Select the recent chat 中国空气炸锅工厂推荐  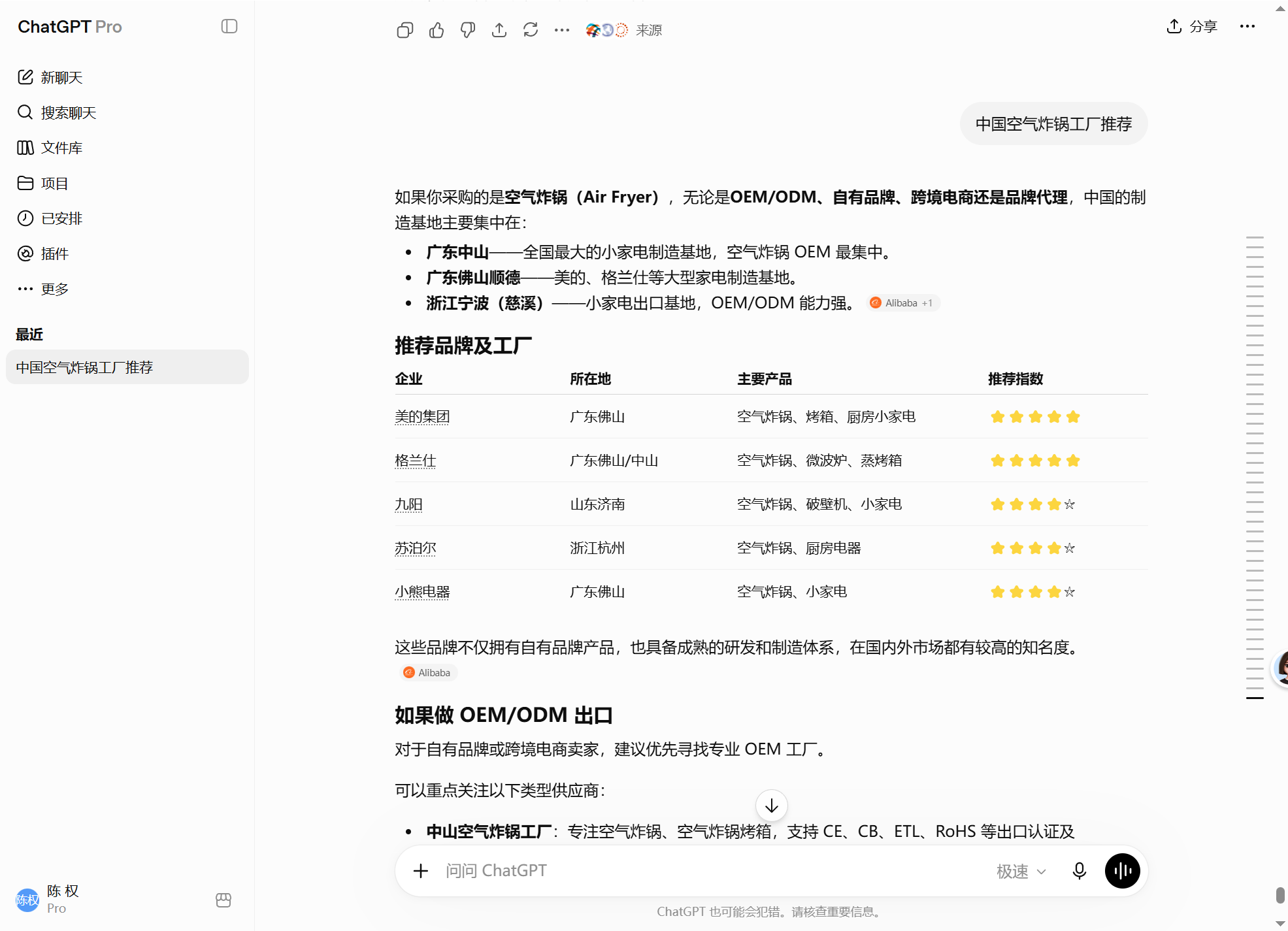pyautogui.click(x=127, y=367)
